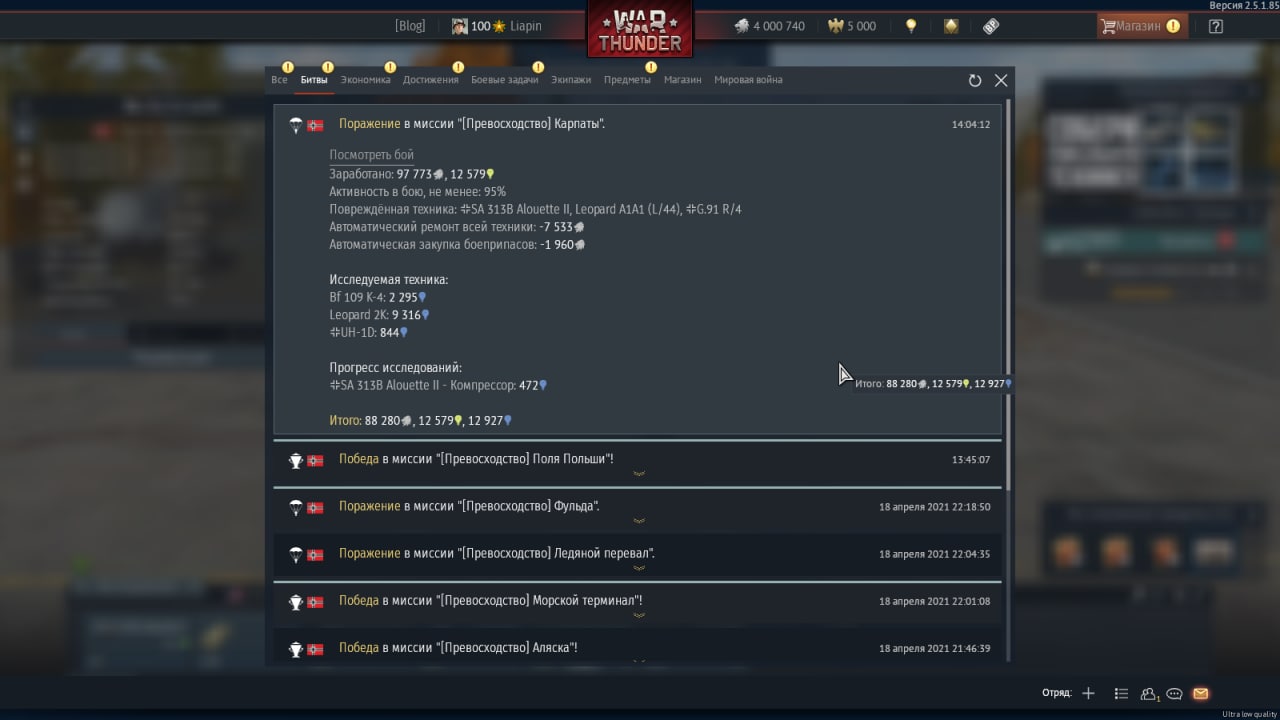Click the list icon in the bottom bar

pyautogui.click(x=1121, y=693)
